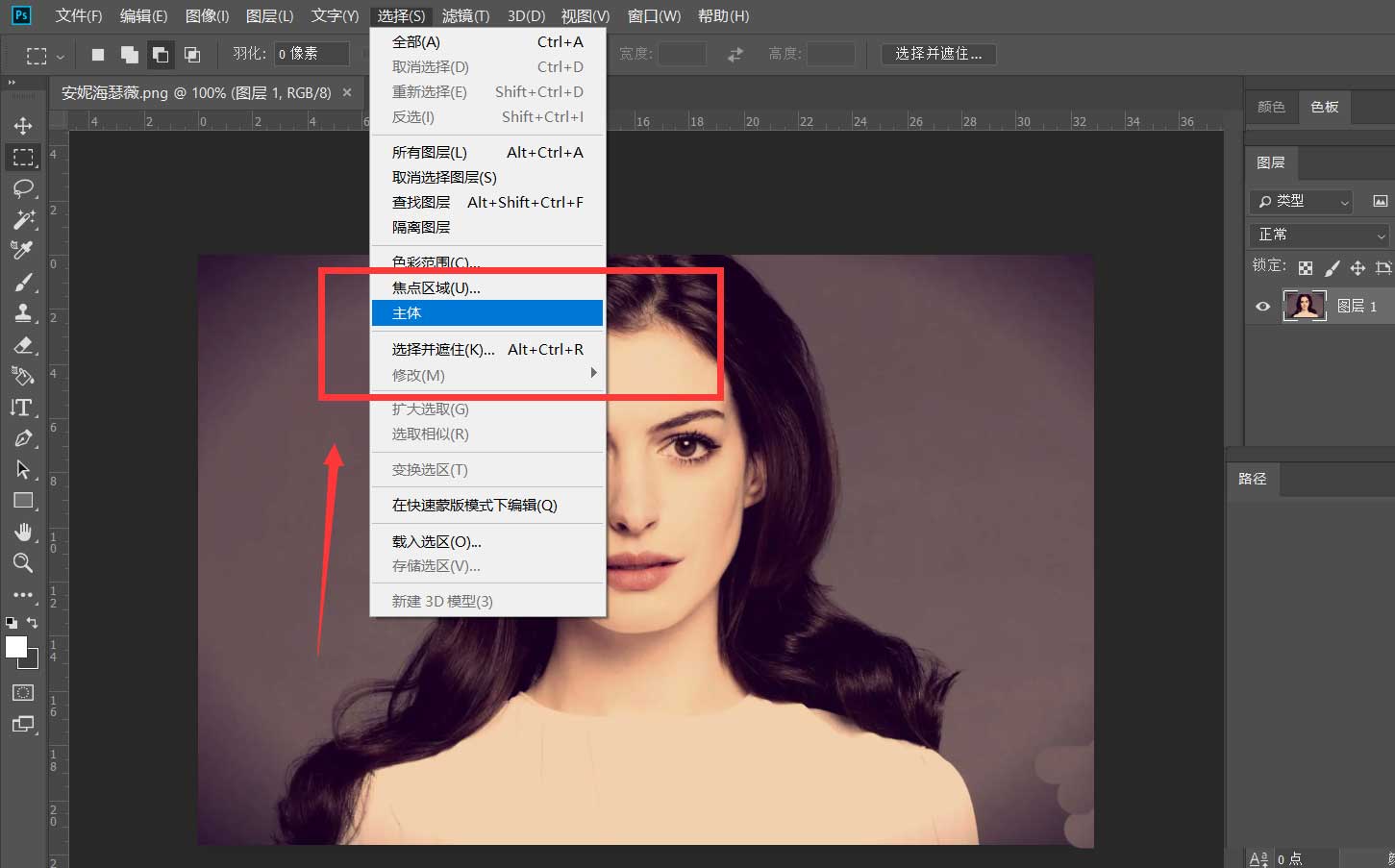Close the 安妮海瑟薇.png document tab

click(x=347, y=92)
